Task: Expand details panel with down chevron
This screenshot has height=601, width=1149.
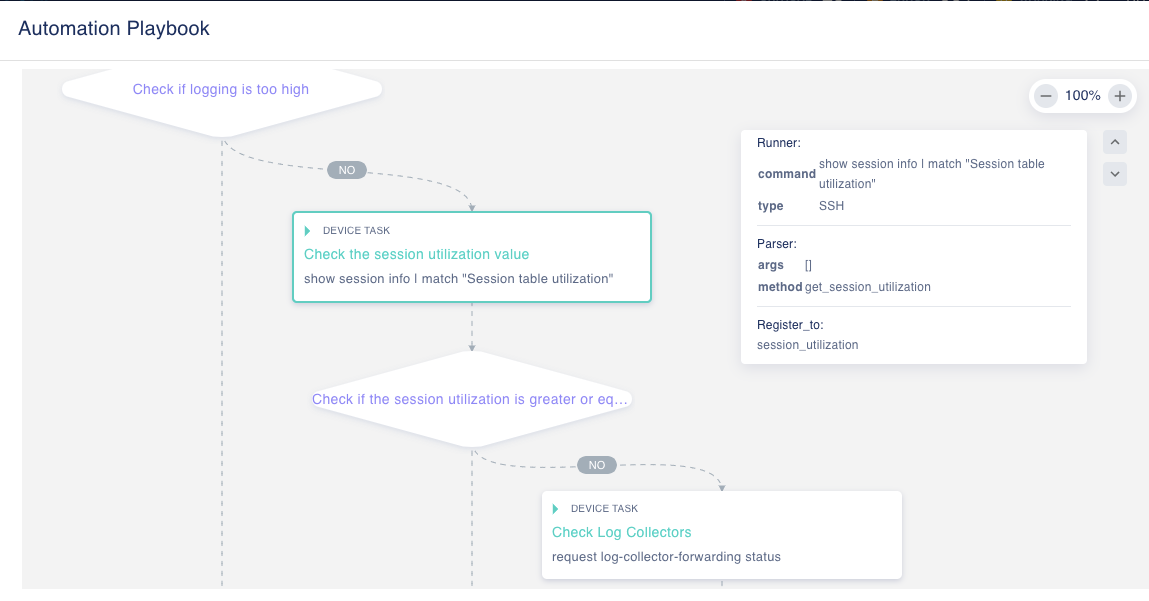Action: tap(1115, 174)
